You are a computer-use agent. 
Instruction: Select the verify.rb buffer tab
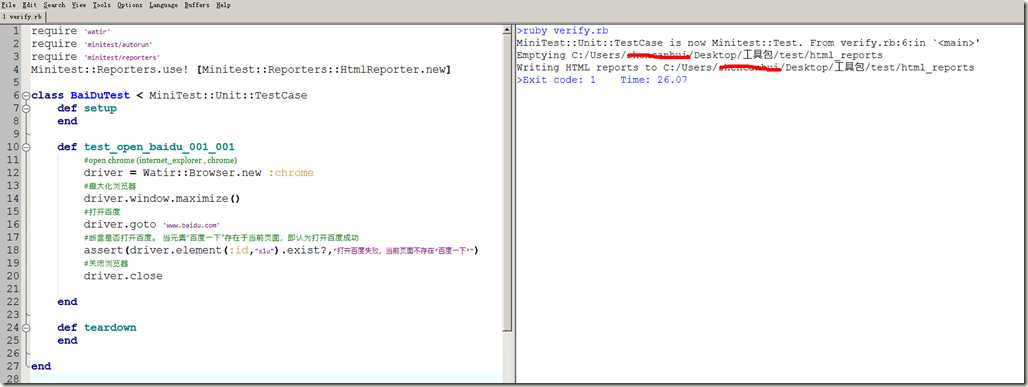pyautogui.click(x=23, y=16)
